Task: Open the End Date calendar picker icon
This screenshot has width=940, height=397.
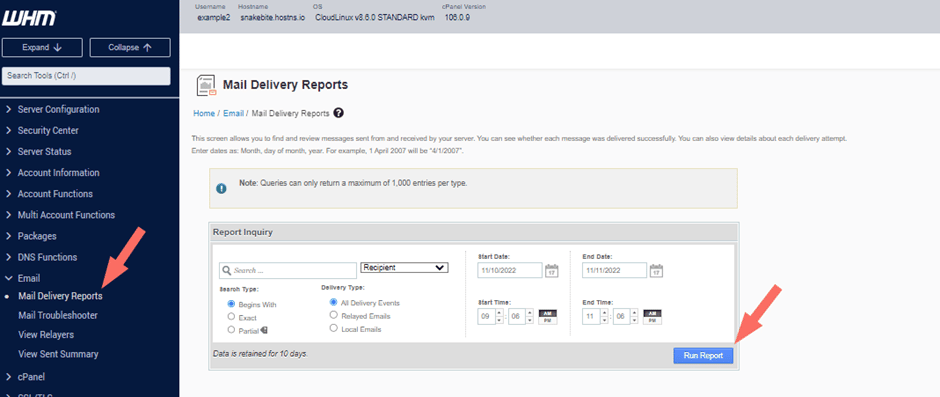Action: pos(656,271)
